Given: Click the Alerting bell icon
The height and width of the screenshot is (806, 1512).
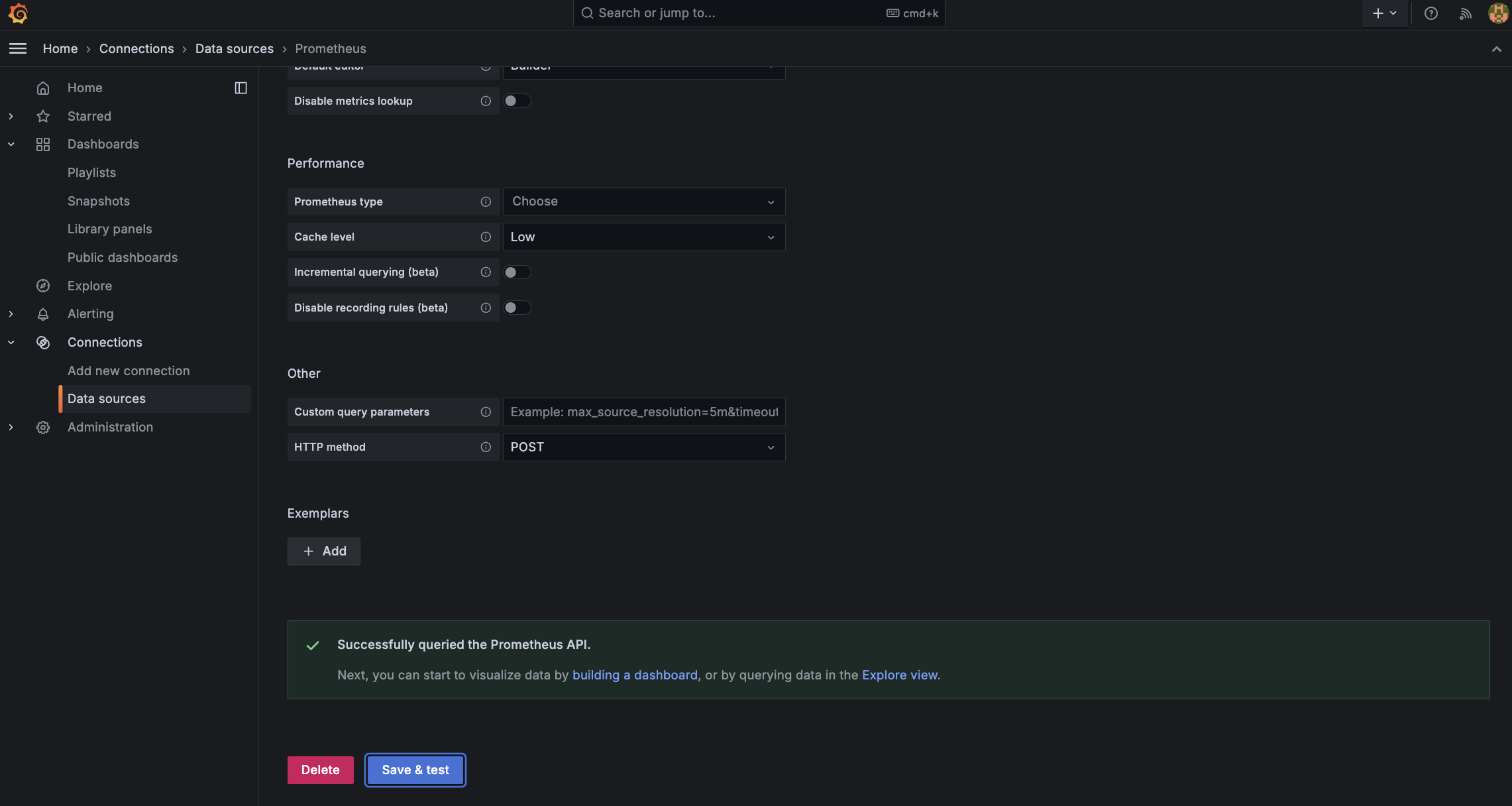Looking at the screenshot, I should (x=43, y=314).
